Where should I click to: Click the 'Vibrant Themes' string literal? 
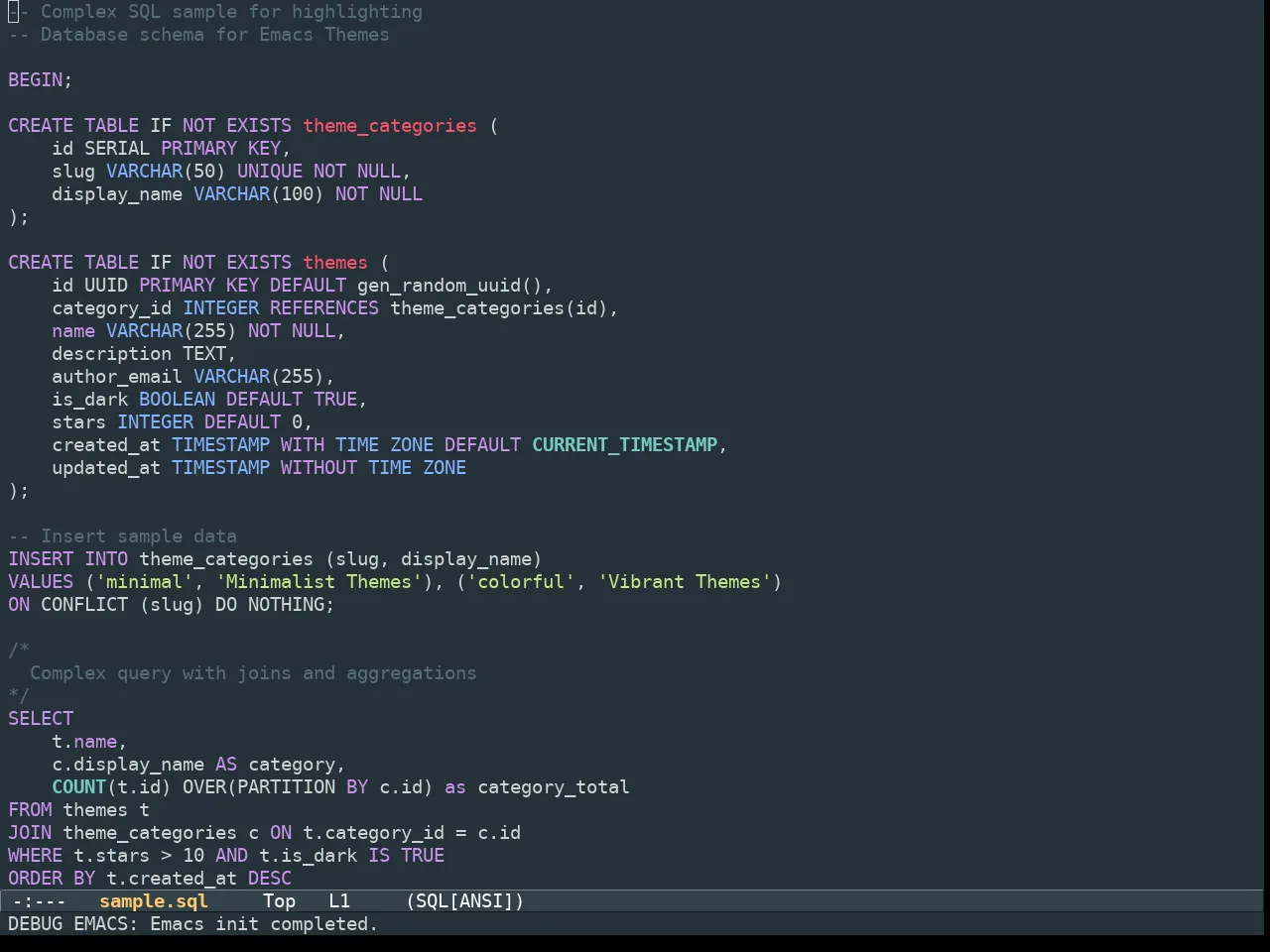coord(685,581)
